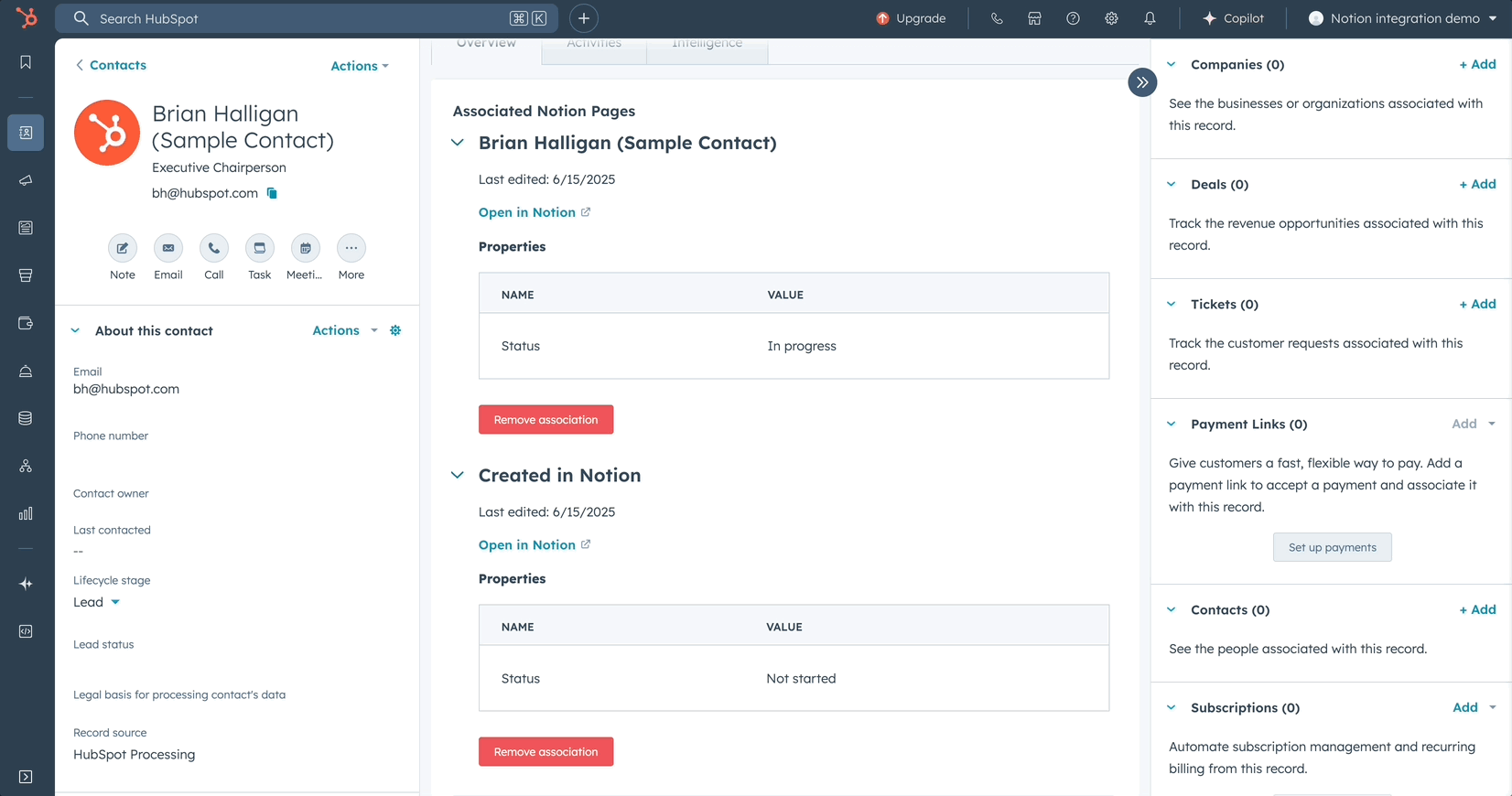
Task: Collapse the Companies (0) card
Action: pos(1172,64)
